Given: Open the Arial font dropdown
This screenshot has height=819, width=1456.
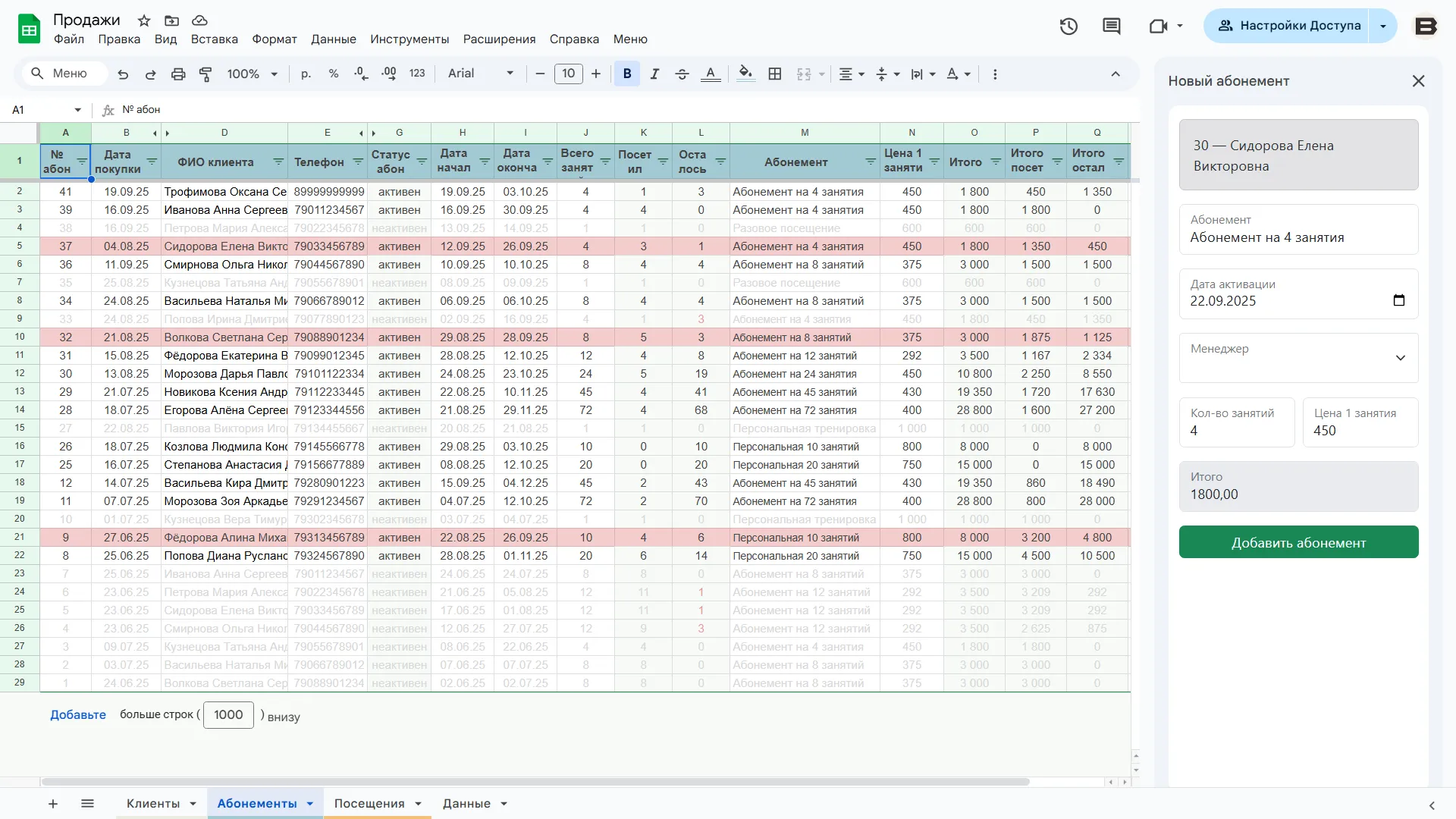Looking at the screenshot, I should 481,74.
